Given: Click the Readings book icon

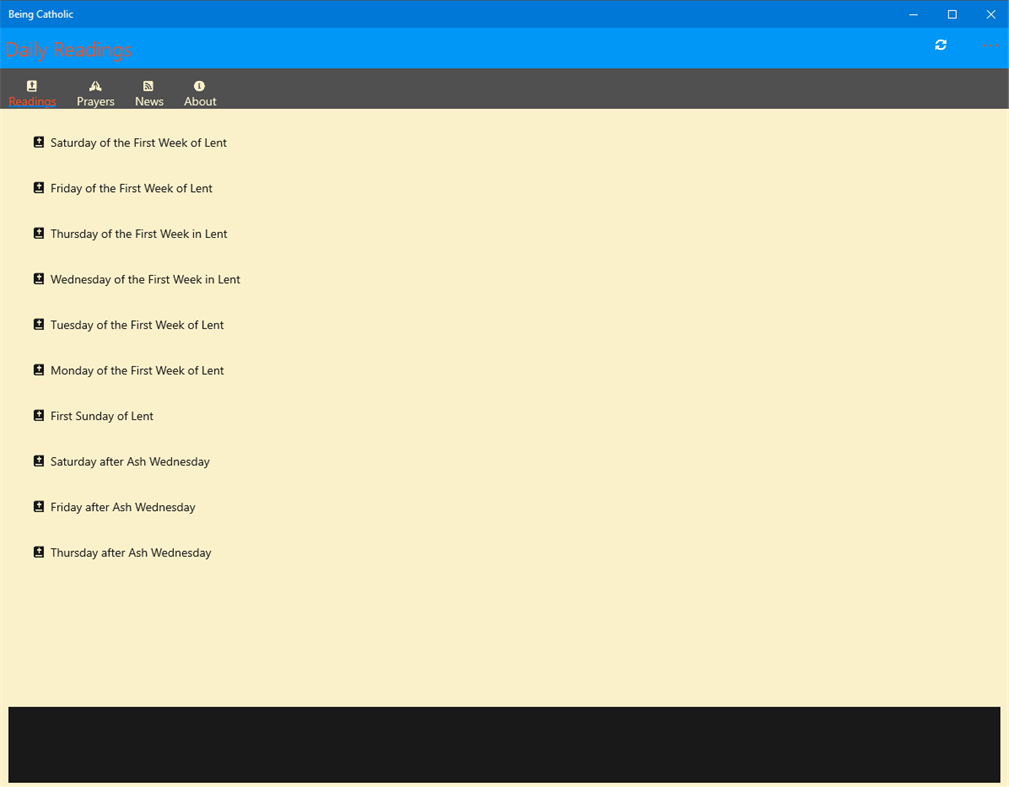Looking at the screenshot, I should (32, 86).
